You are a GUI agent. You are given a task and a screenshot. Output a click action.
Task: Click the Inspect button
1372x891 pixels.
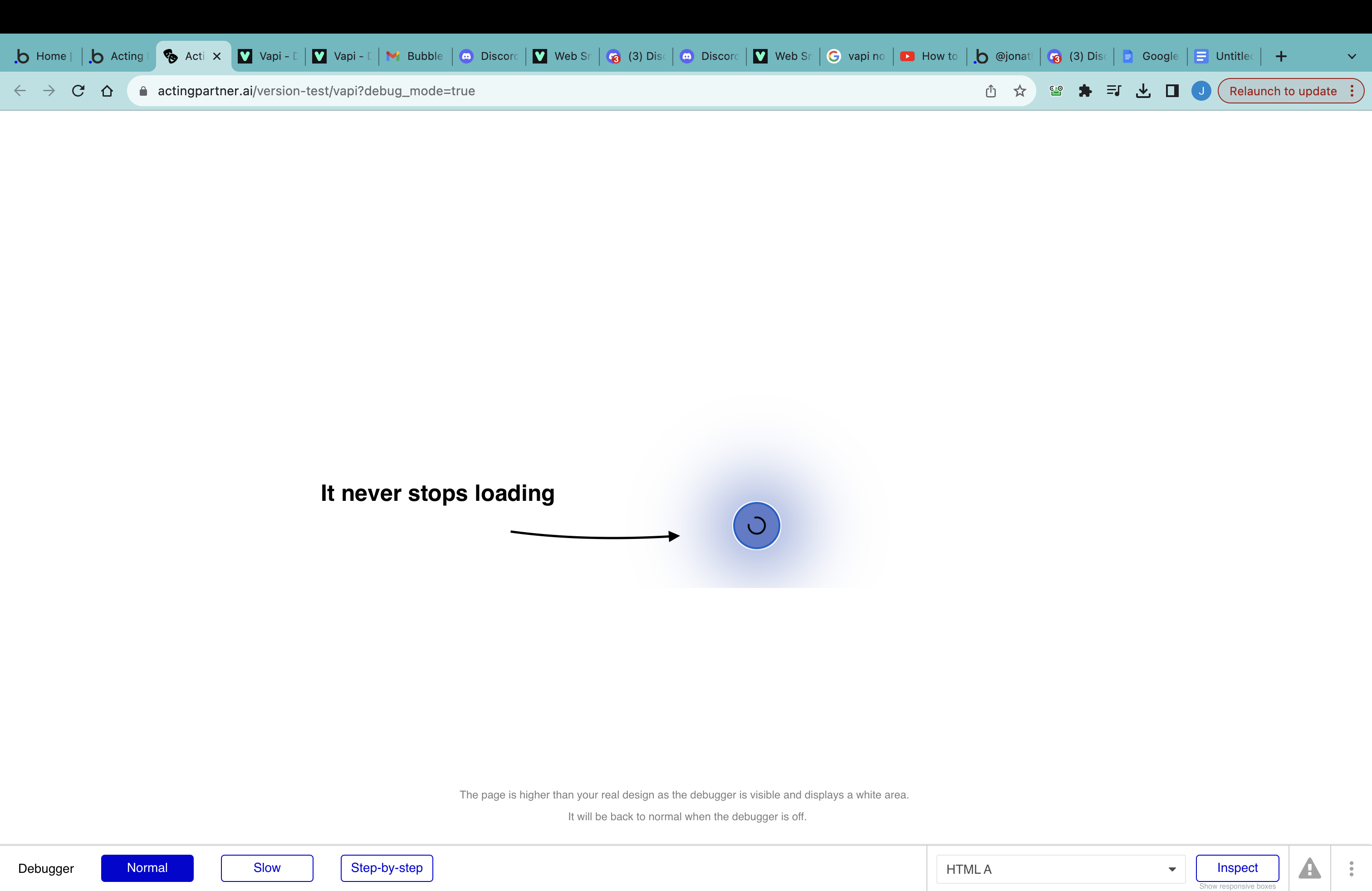[1237, 867]
